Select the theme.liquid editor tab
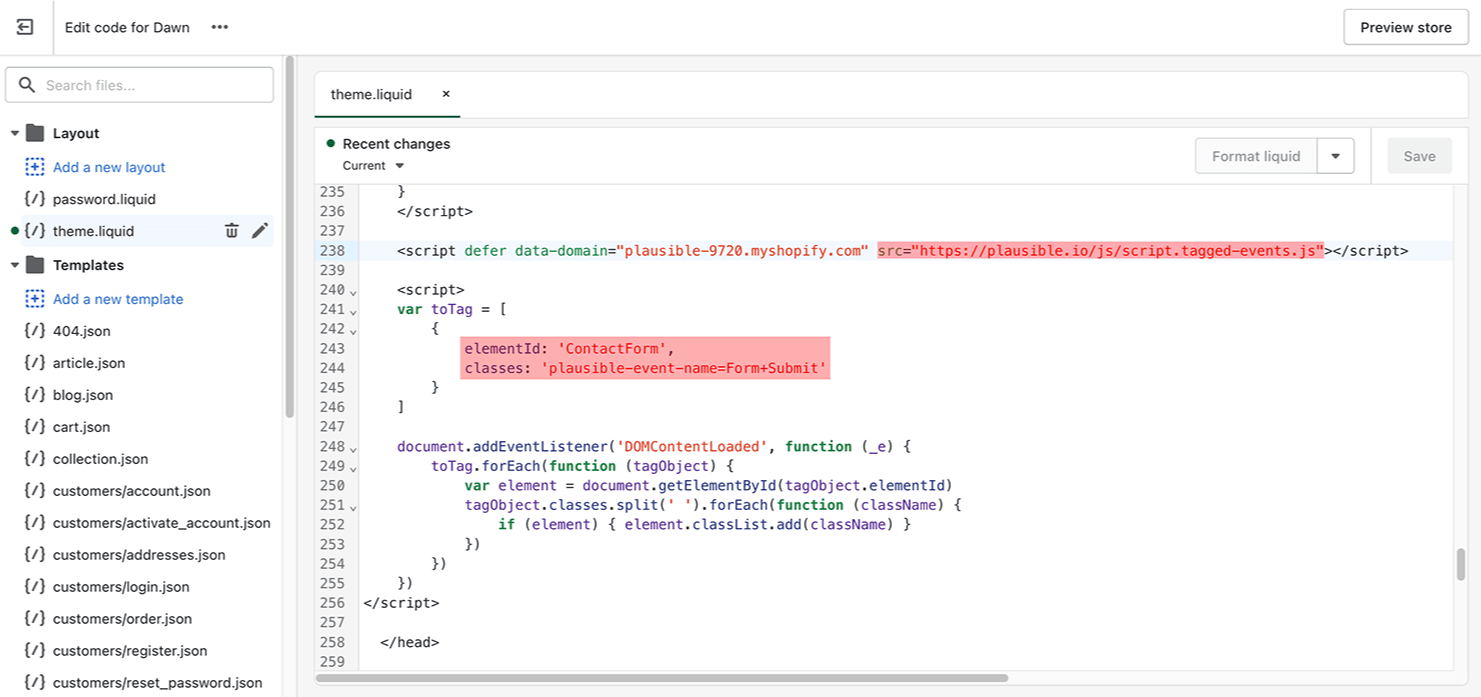1481x697 pixels. (371, 94)
